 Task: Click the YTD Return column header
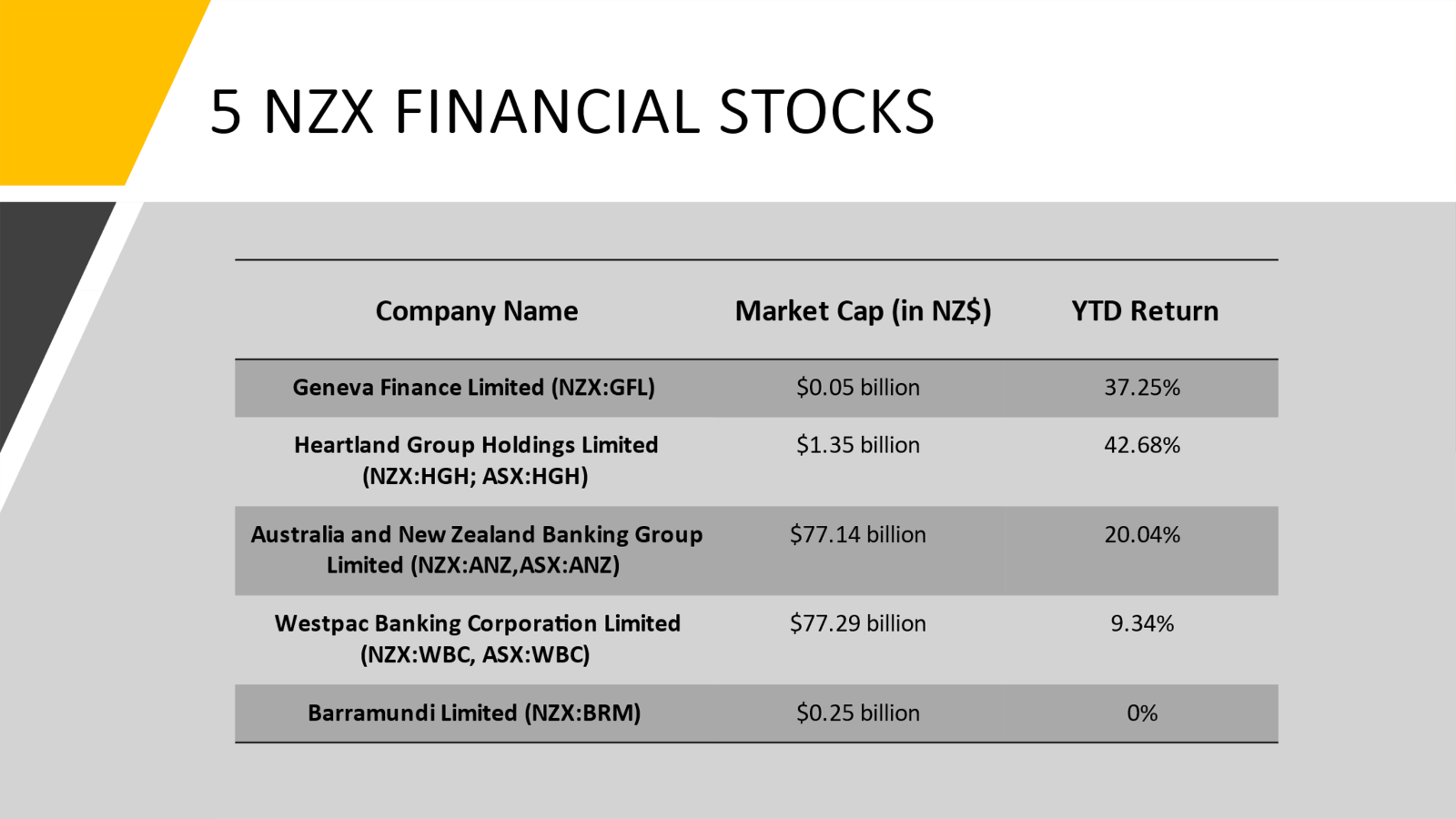coord(1144,311)
